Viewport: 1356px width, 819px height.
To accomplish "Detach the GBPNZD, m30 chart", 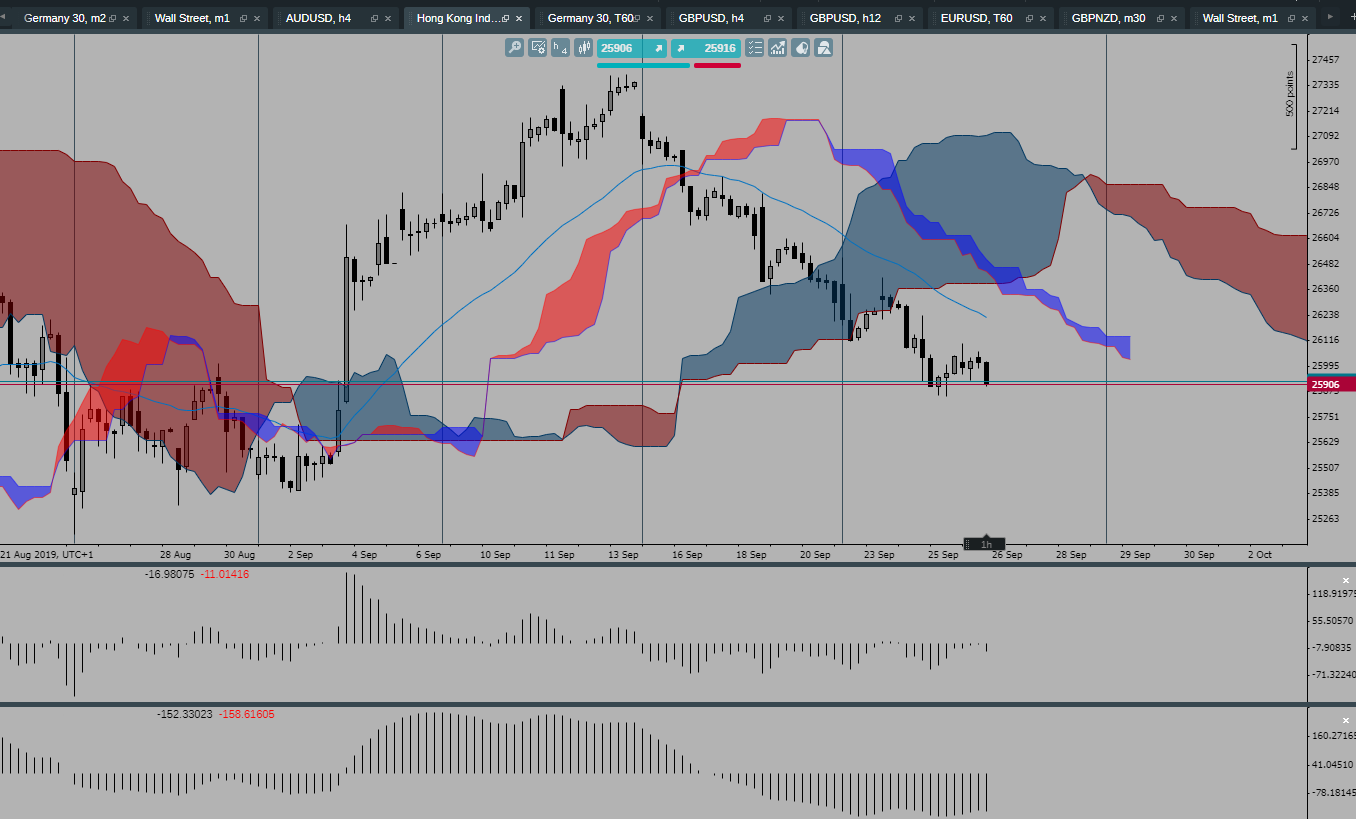I will point(1160,19).
